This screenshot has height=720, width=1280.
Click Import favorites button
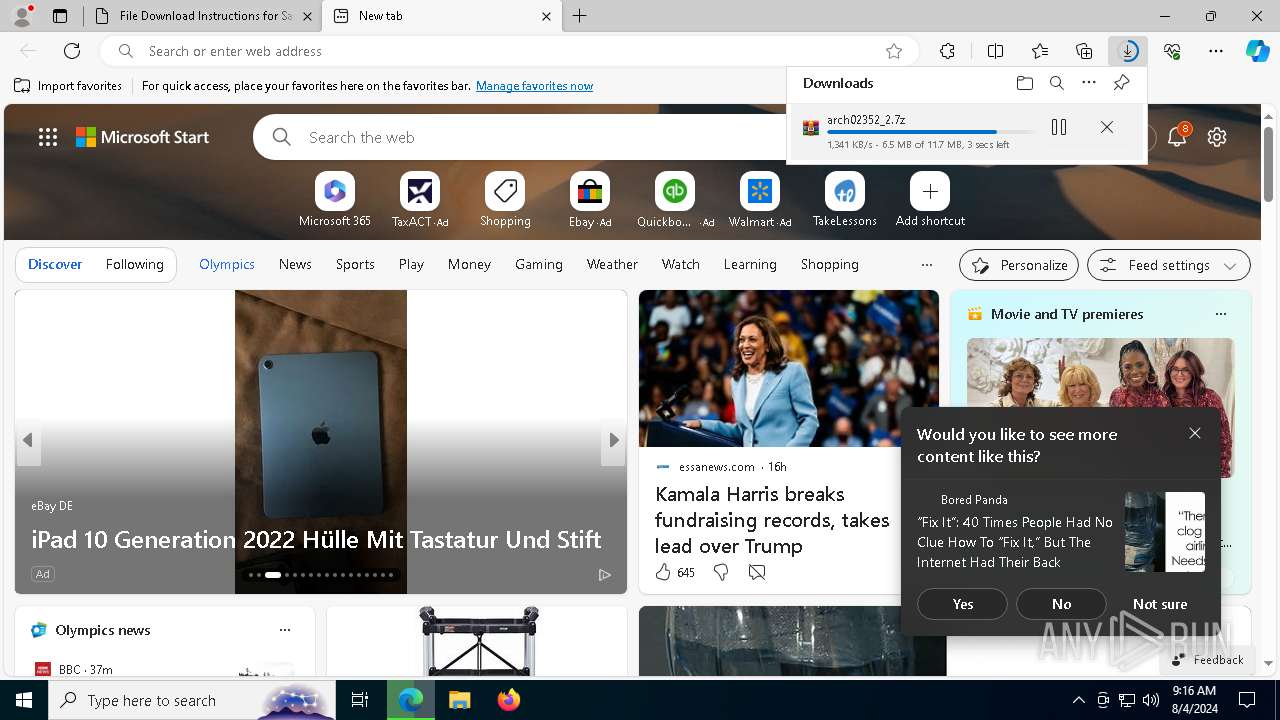coord(68,86)
